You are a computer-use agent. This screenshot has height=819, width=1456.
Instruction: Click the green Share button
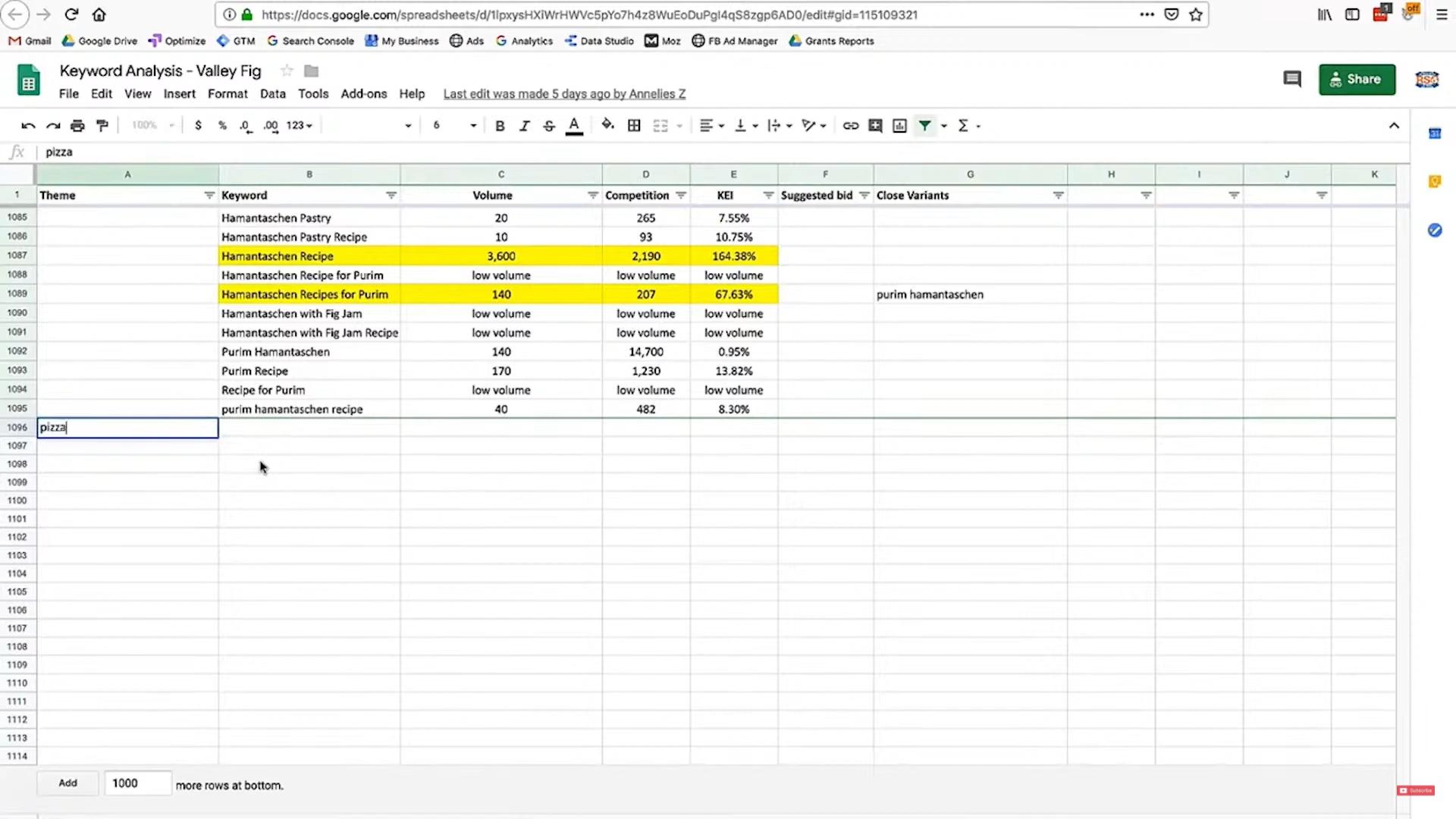coord(1357,80)
